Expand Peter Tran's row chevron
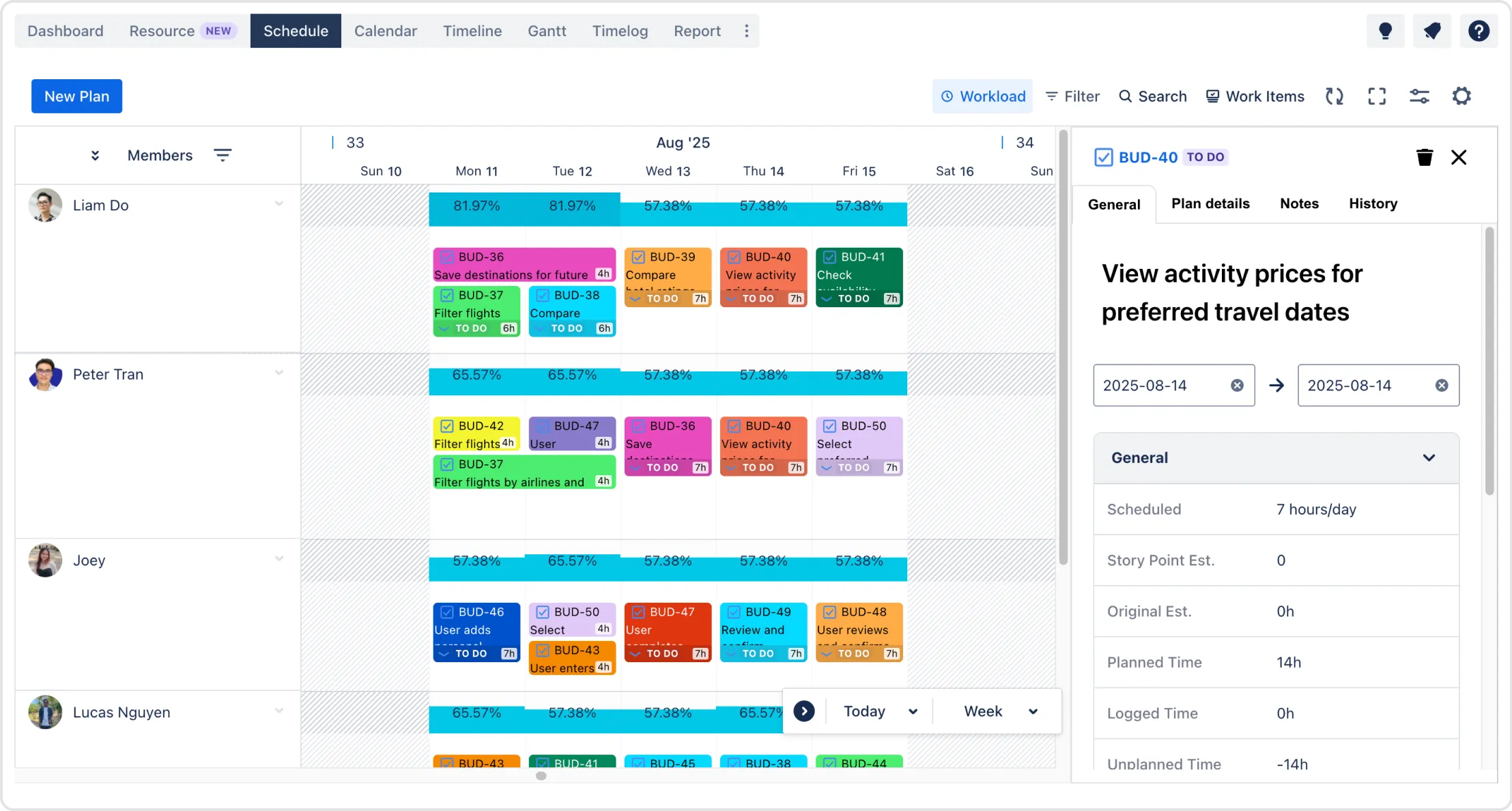The image size is (1512, 811). 279,373
